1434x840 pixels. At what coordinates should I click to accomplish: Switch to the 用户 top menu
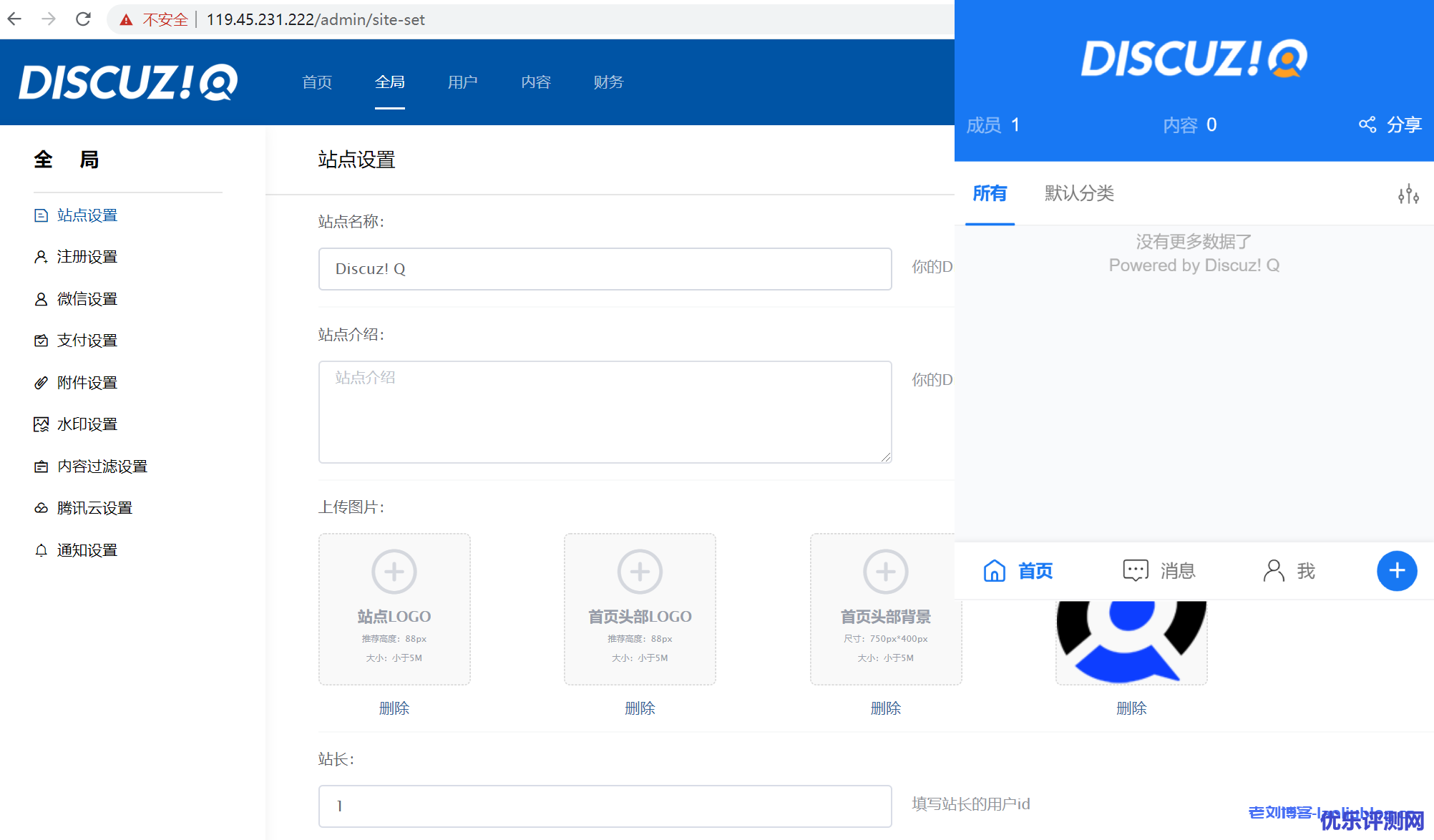pos(462,82)
